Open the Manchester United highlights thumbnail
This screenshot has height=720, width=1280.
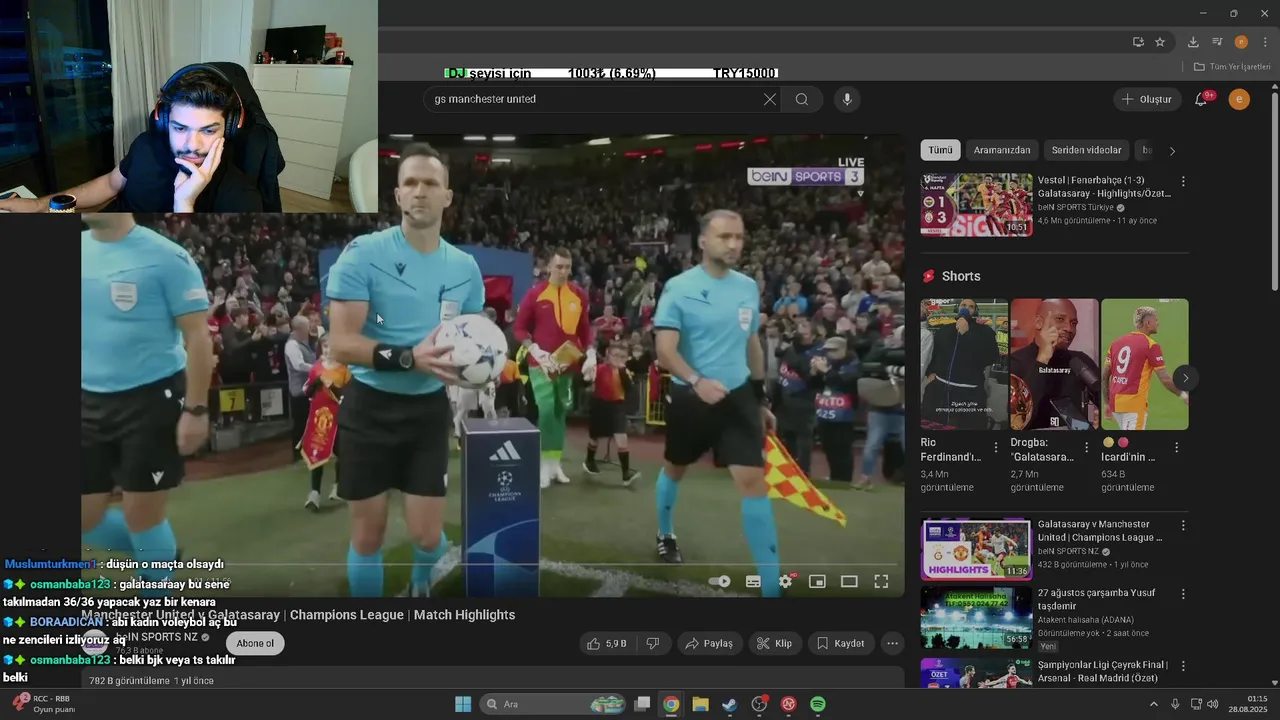click(x=976, y=548)
